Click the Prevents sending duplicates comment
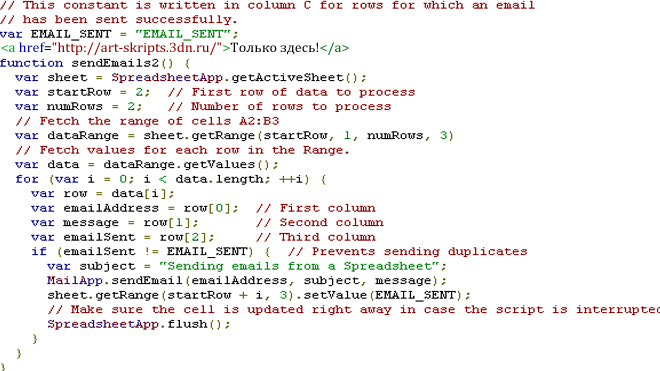Screen dimensions: 660x371 point(407,252)
